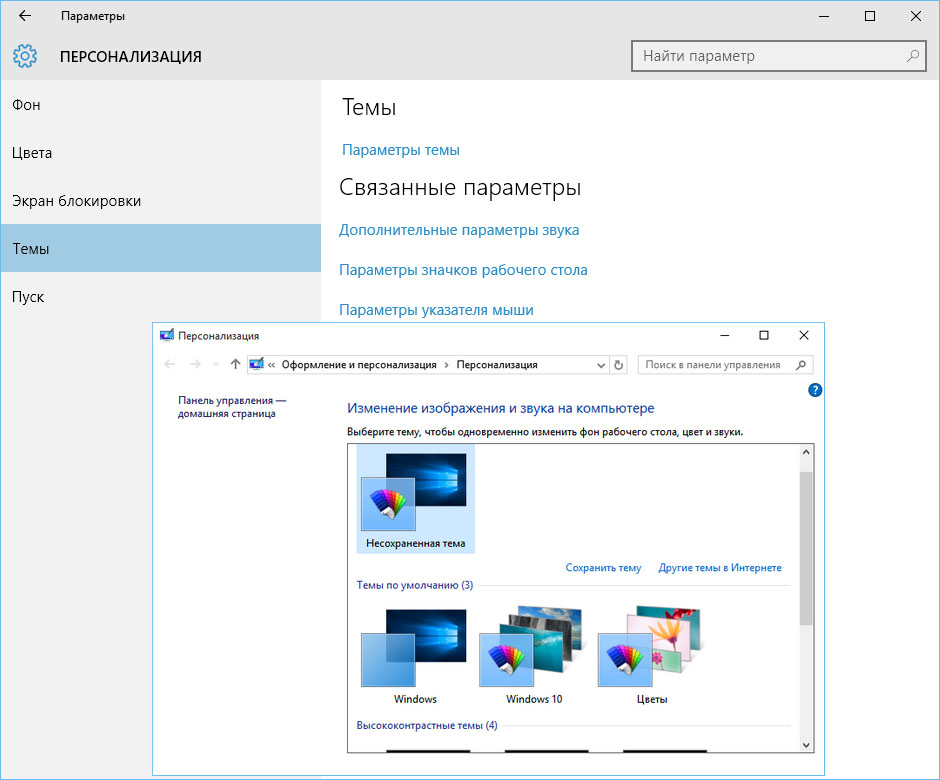Apply the Цветы theme
Image resolution: width=940 pixels, height=780 pixels.
[652, 656]
